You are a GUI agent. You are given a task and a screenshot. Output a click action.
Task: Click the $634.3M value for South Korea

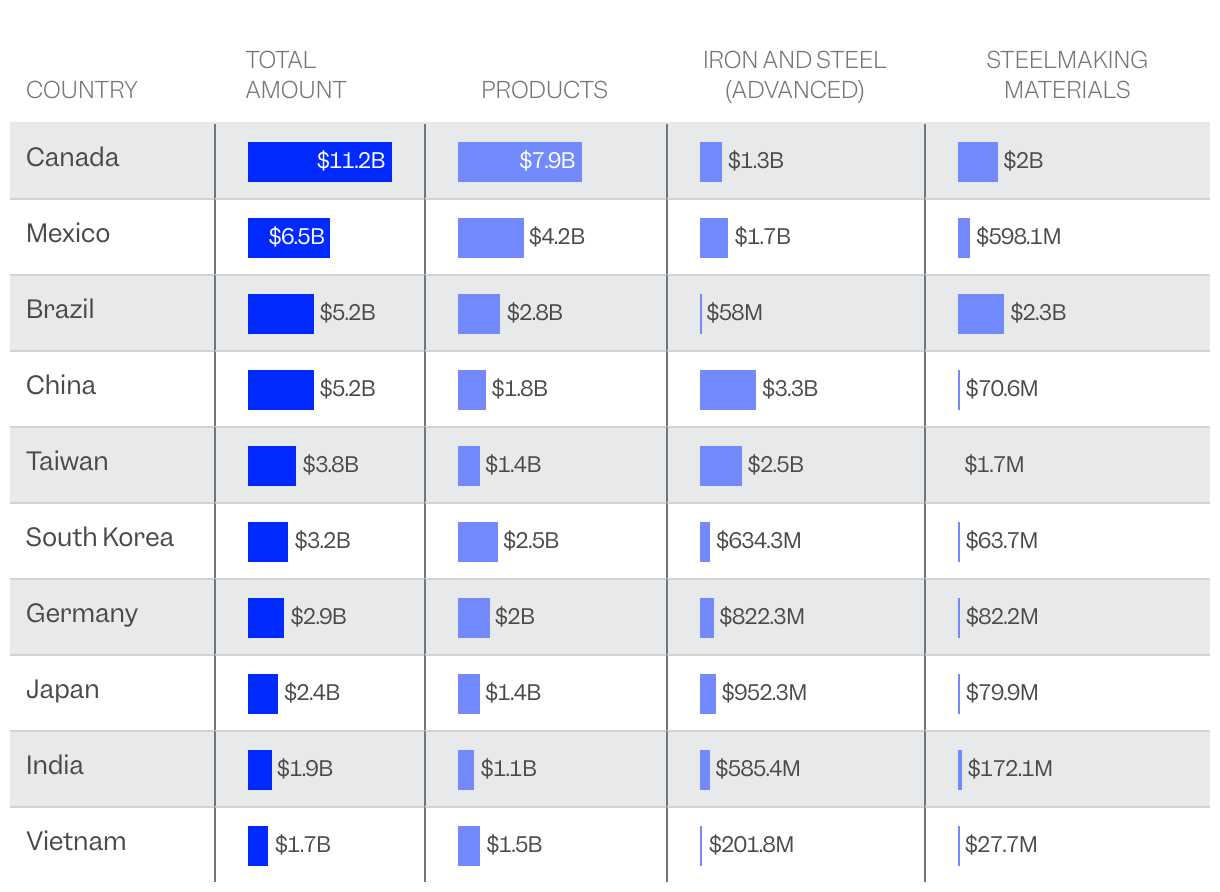758,541
